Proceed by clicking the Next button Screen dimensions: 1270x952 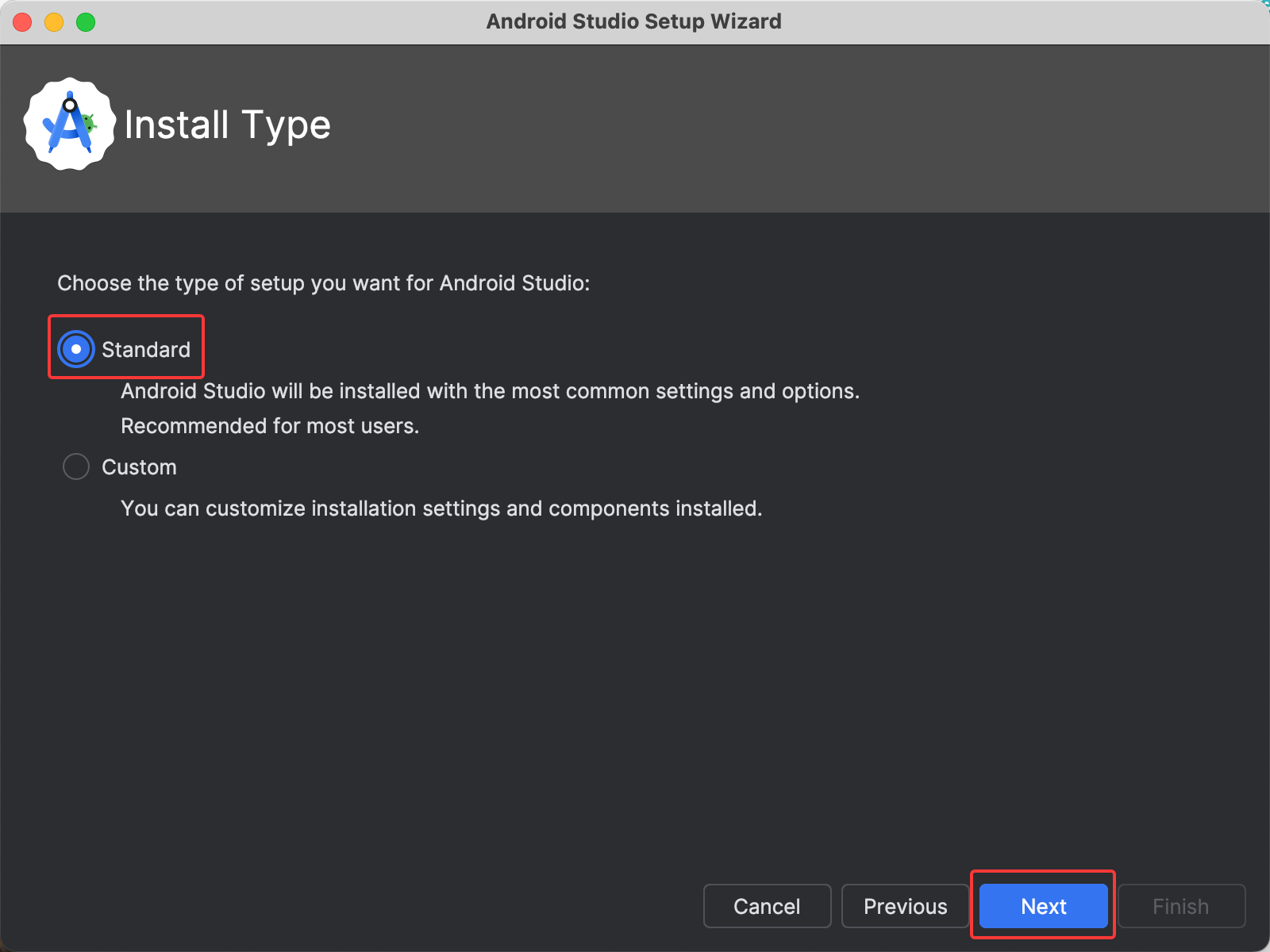point(1043,906)
